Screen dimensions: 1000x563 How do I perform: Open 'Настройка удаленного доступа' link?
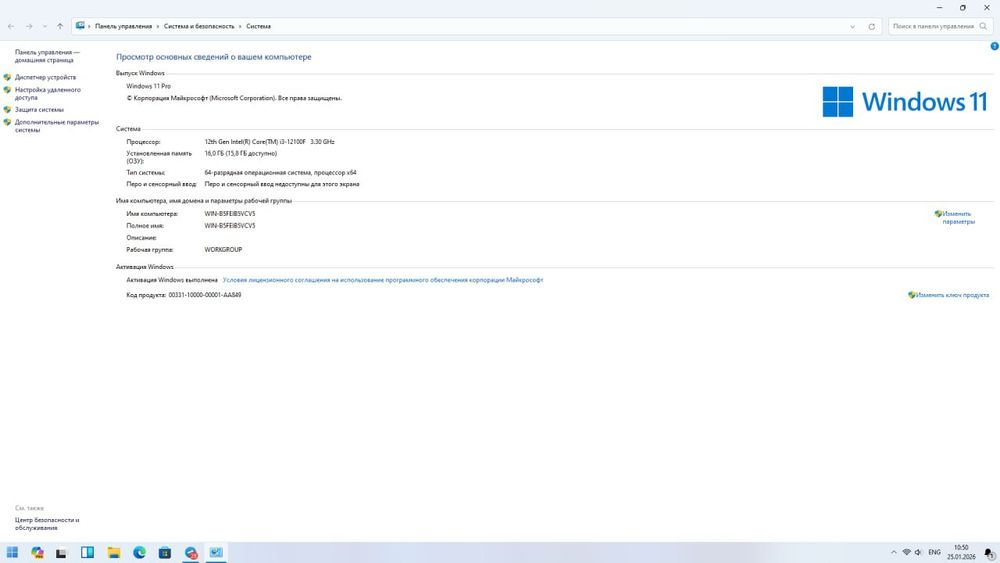click(x=48, y=94)
